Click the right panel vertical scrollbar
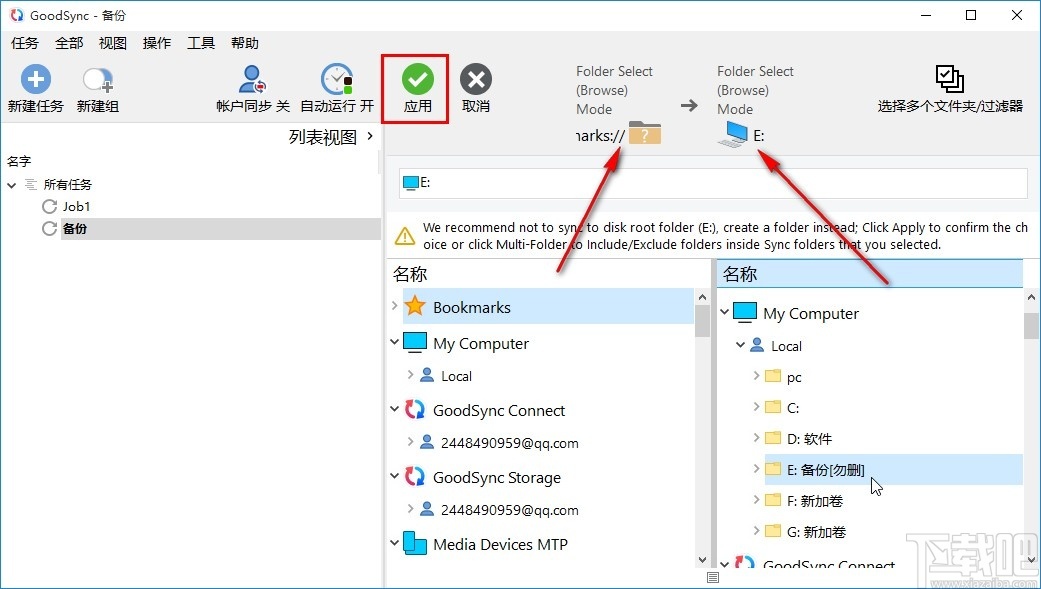This screenshot has height=589, width=1041. pyautogui.click(x=1031, y=420)
